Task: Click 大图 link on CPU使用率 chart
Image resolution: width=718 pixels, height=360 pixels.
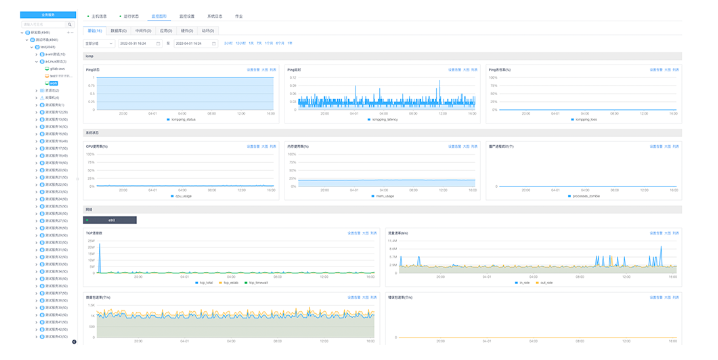Action: pos(264,147)
